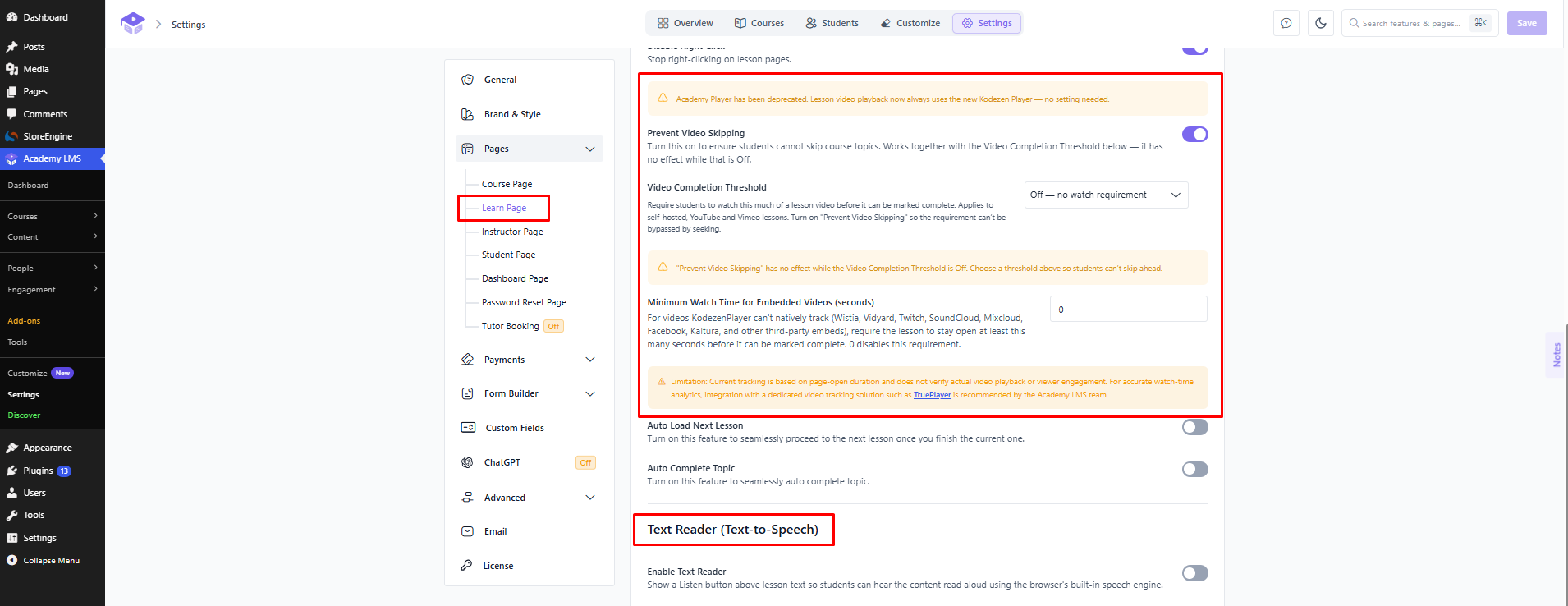
Task: Open the Students tab
Action: click(x=832, y=23)
